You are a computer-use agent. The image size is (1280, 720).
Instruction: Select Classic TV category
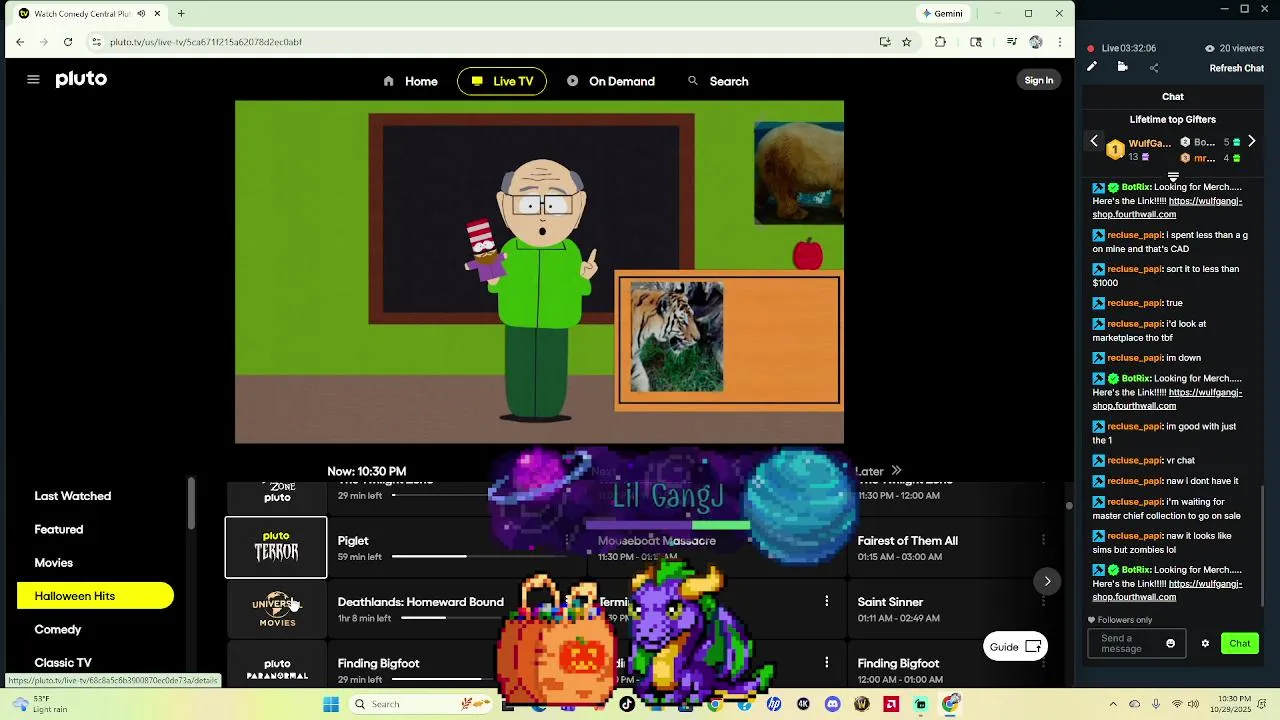click(63, 663)
